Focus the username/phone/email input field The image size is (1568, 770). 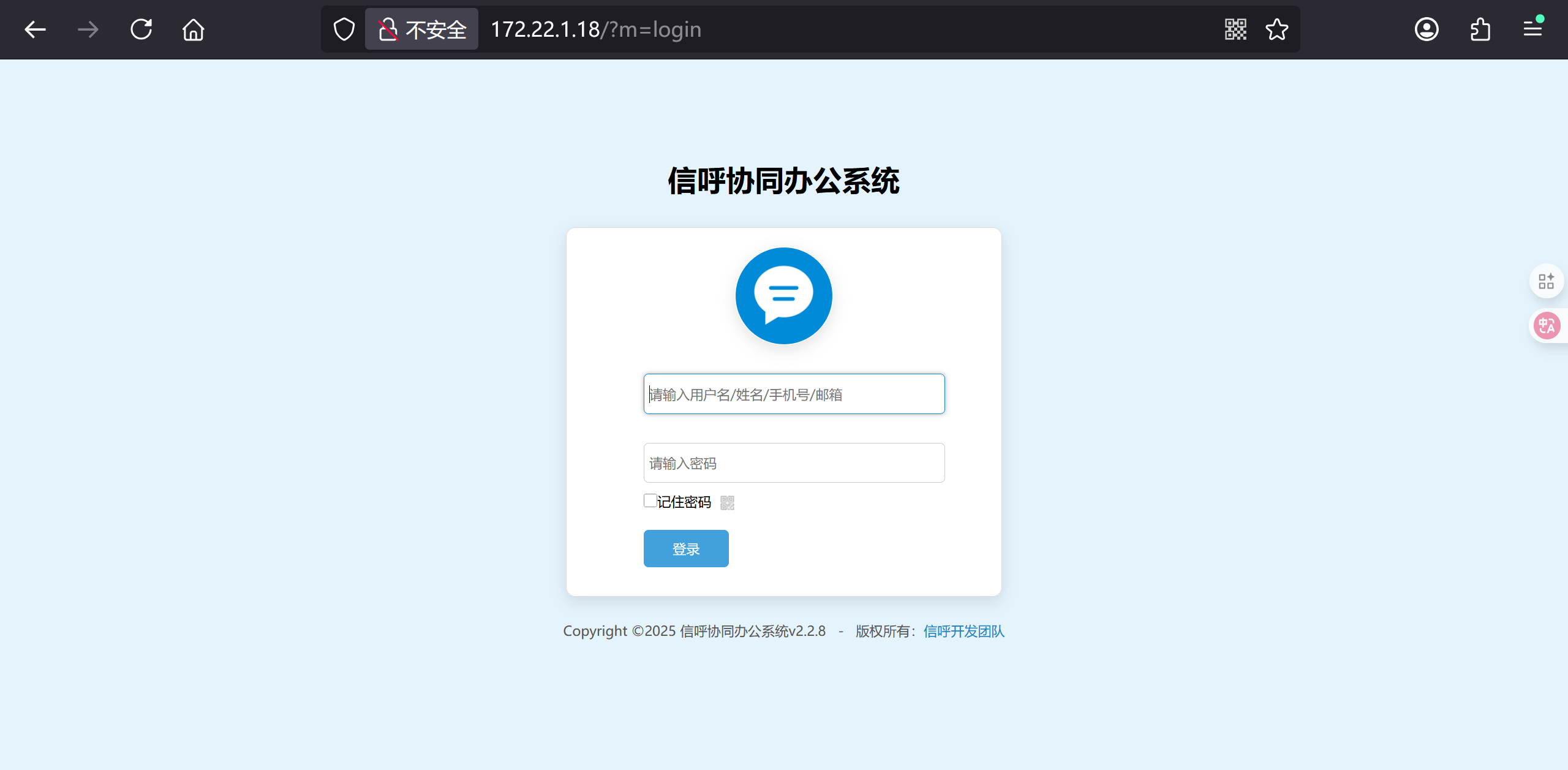794,394
